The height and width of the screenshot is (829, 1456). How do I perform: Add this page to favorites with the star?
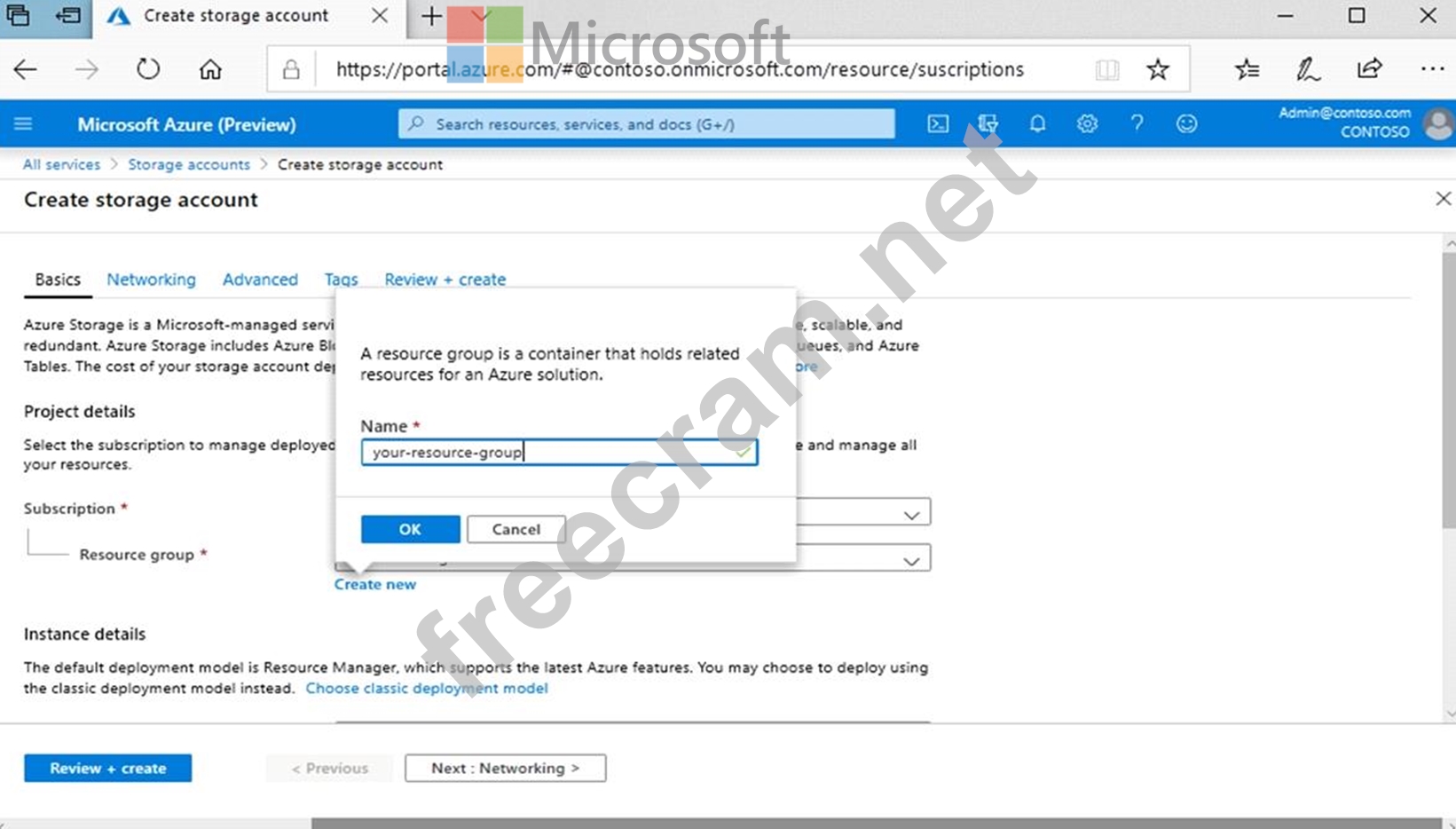coord(1158,69)
